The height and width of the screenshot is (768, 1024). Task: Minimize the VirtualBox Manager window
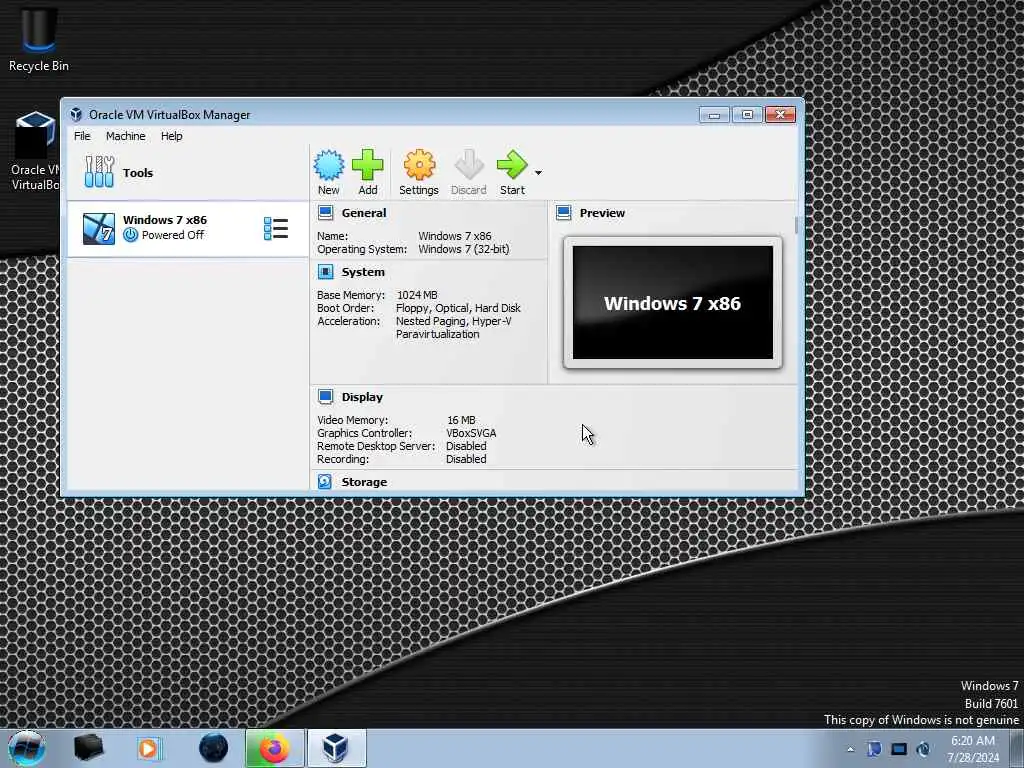point(714,115)
